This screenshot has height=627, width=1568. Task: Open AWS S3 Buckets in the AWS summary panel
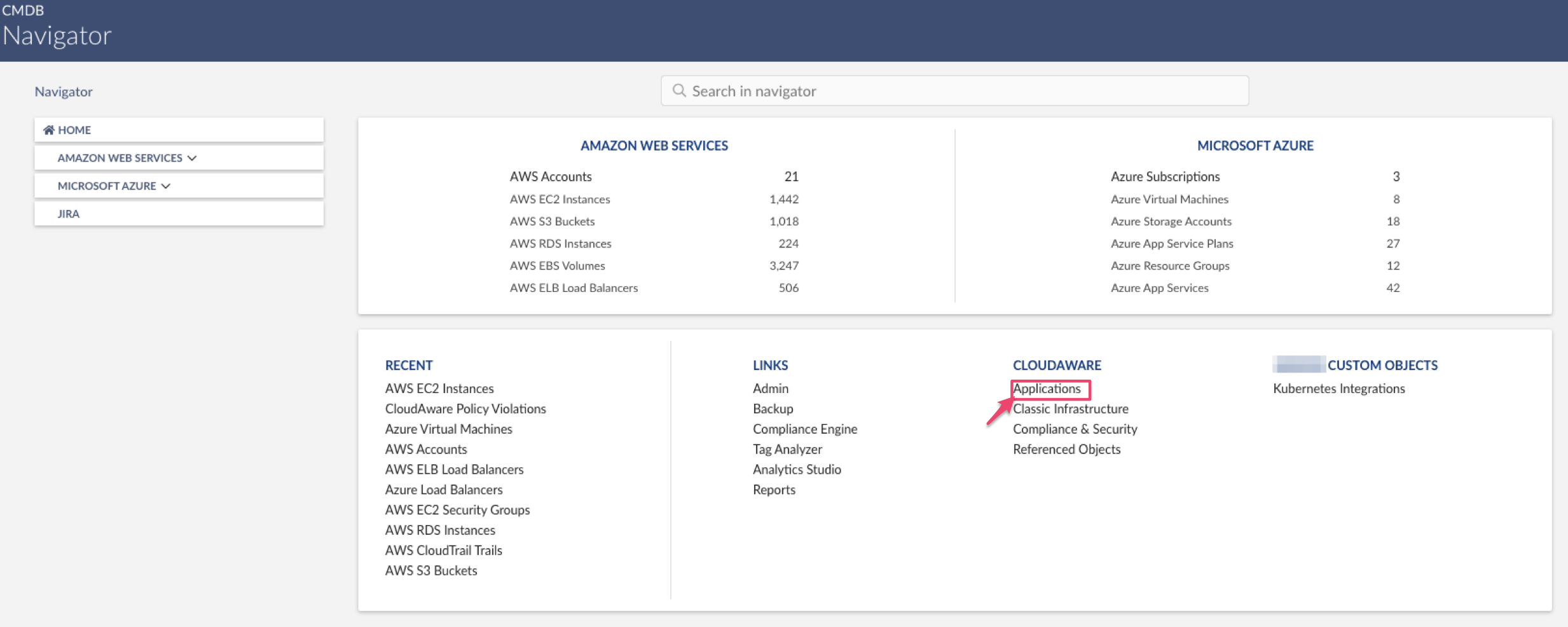[x=552, y=221]
